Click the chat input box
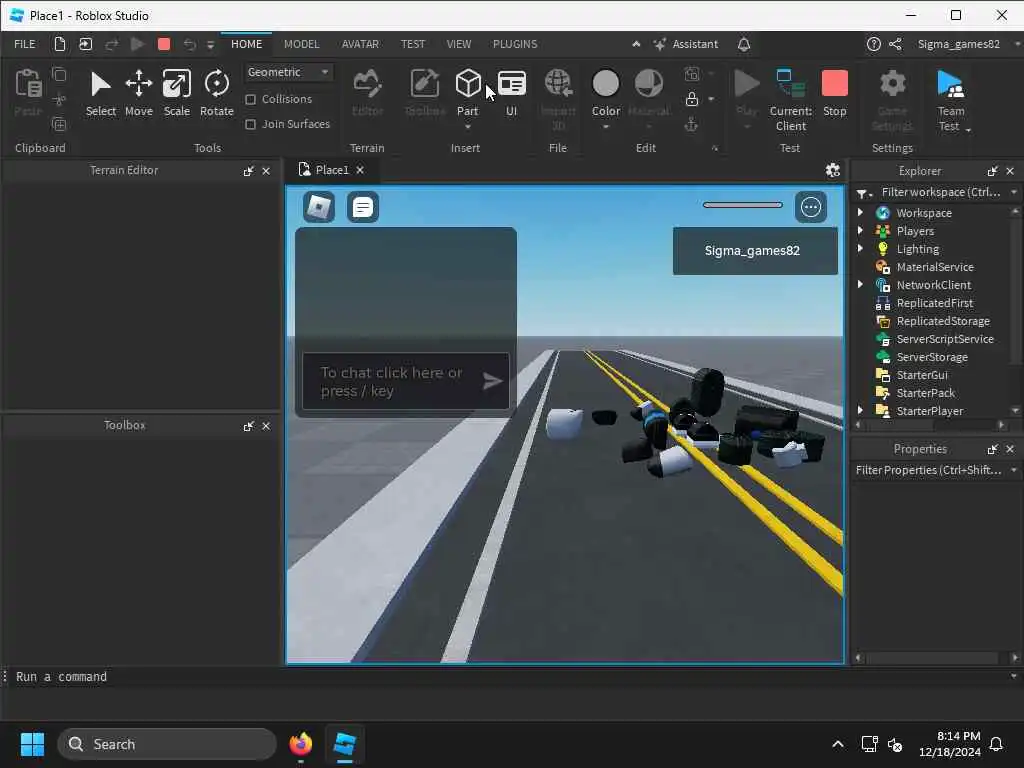The width and height of the screenshot is (1024, 768). coord(392,381)
